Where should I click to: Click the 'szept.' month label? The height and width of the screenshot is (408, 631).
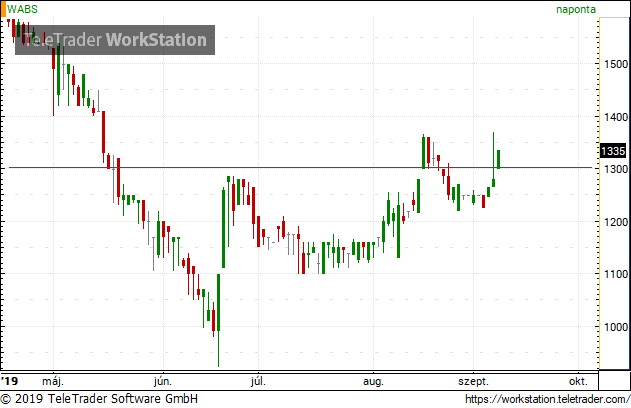tap(473, 382)
